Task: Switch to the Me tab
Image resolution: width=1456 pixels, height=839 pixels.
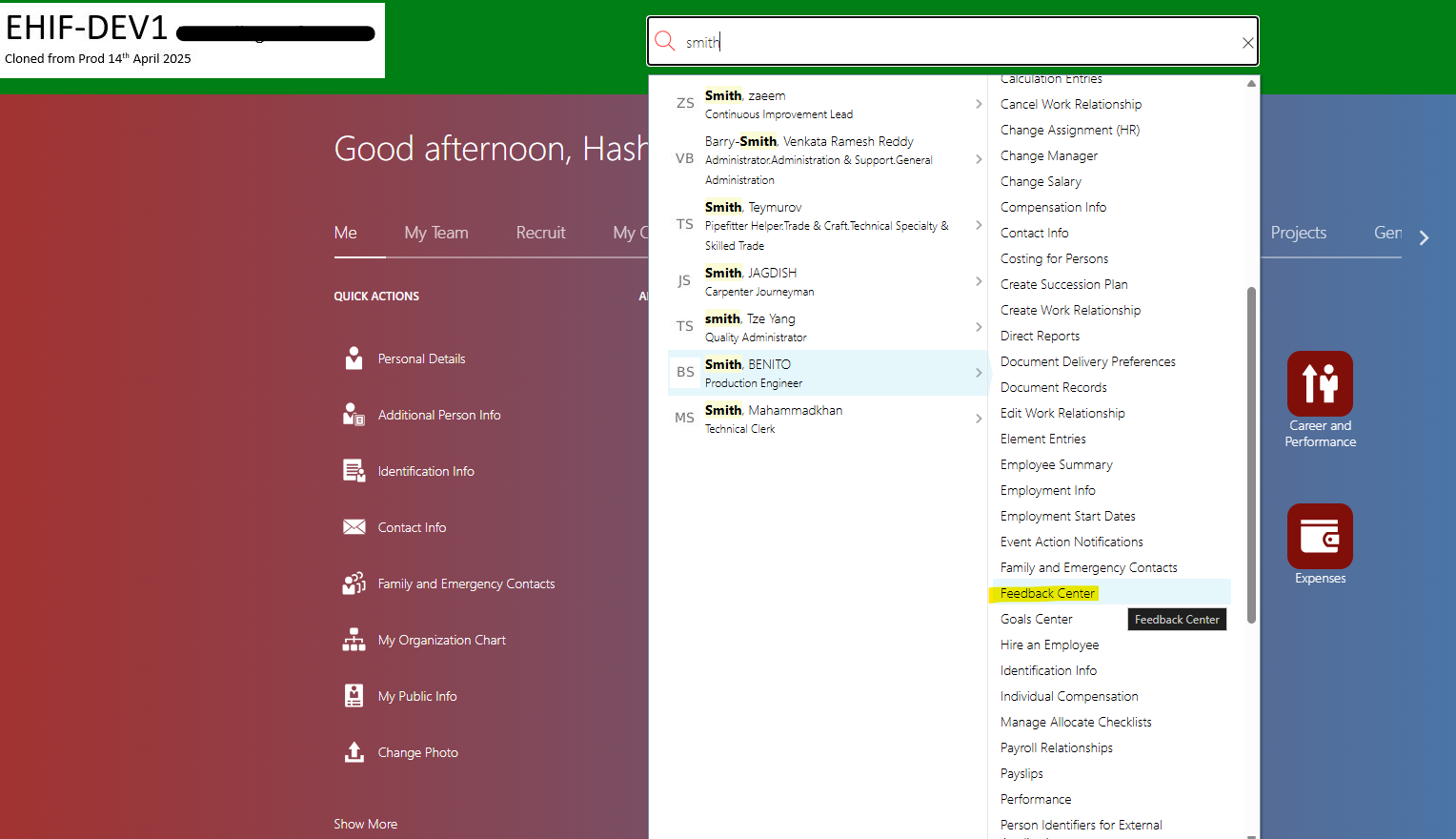Action: pyautogui.click(x=346, y=233)
